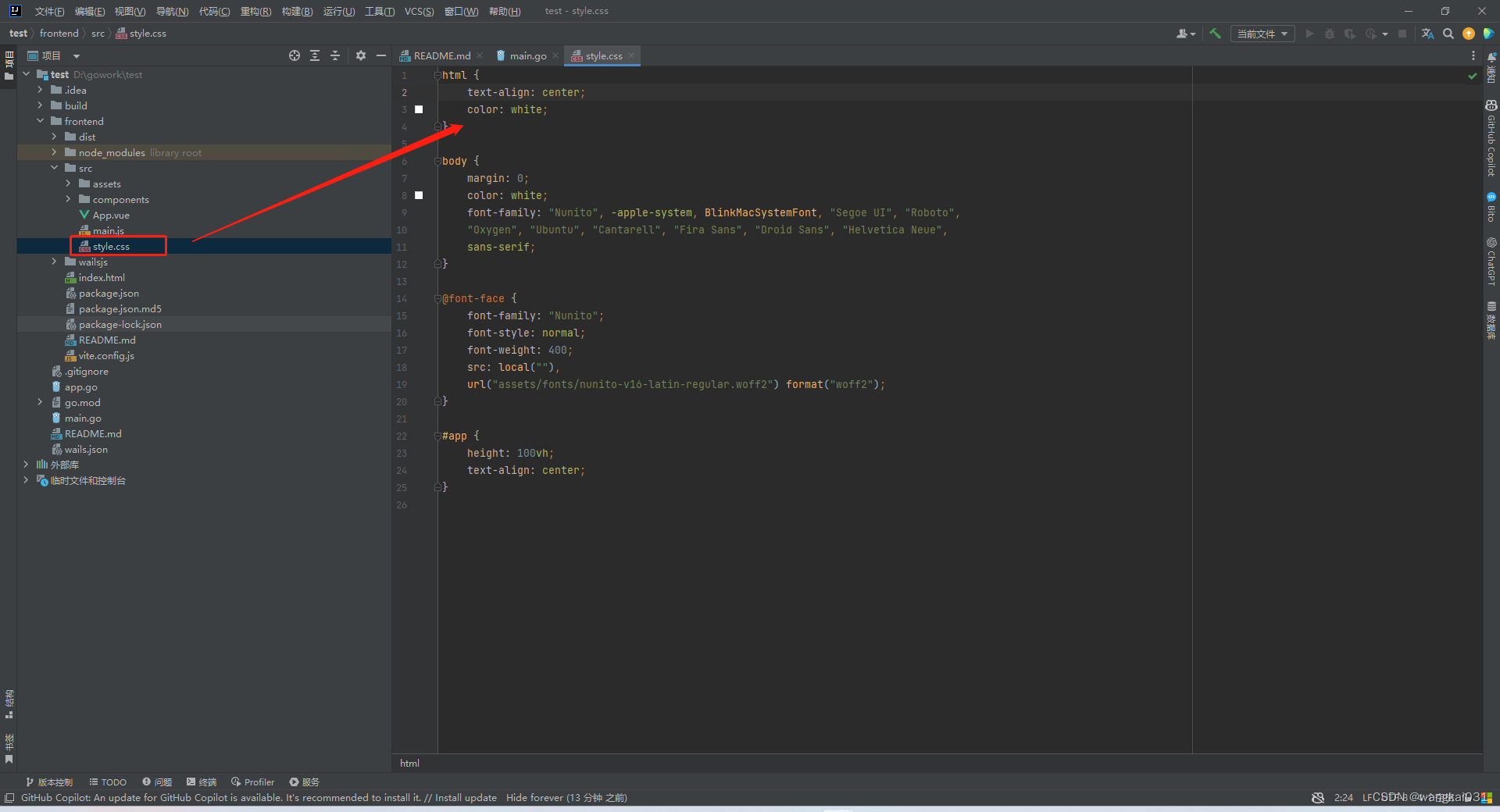Viewport: 1500px width, 812px height.
Task: Open the 当前文件 run configuration dropdown
Action: coord(1262,34)
